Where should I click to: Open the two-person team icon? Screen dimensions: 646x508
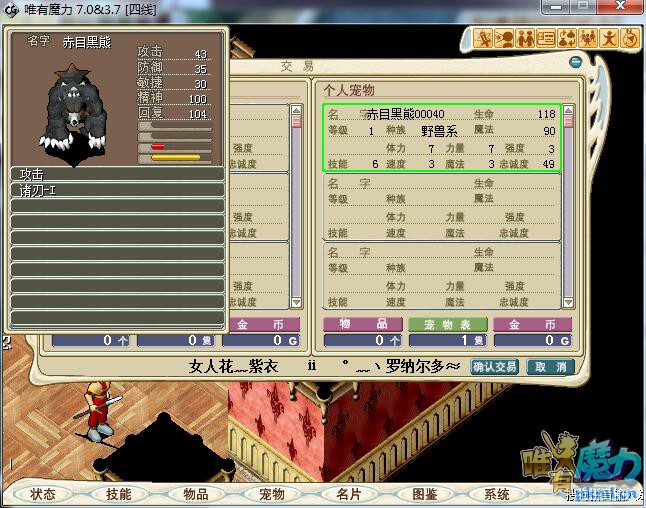click(x=525, y=39)
